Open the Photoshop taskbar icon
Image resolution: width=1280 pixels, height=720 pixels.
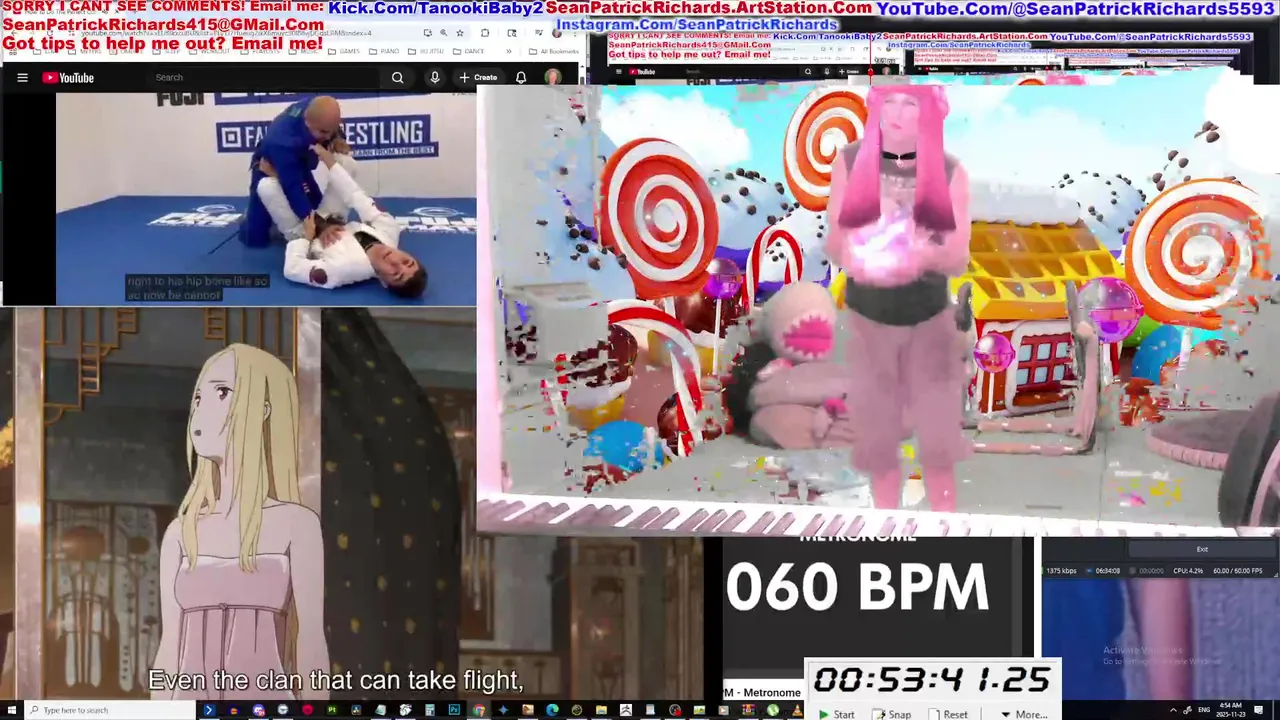pyautogui.click(x=454, y=710)
